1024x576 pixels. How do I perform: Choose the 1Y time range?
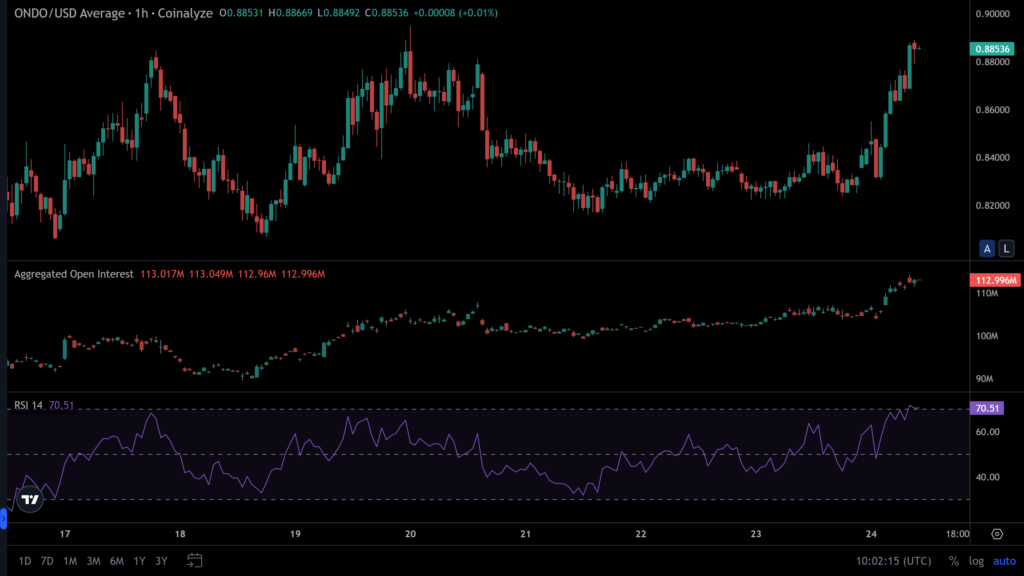point(140,560)
